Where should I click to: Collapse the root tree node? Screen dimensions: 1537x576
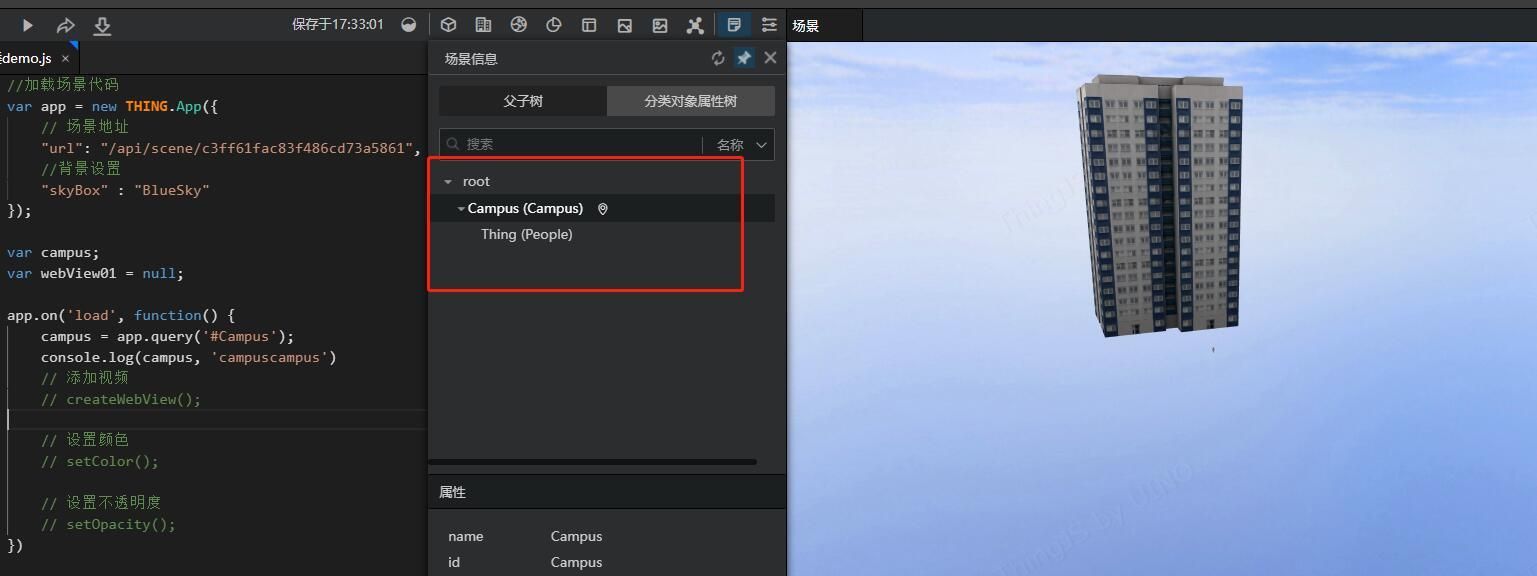[x=448, y=182]
